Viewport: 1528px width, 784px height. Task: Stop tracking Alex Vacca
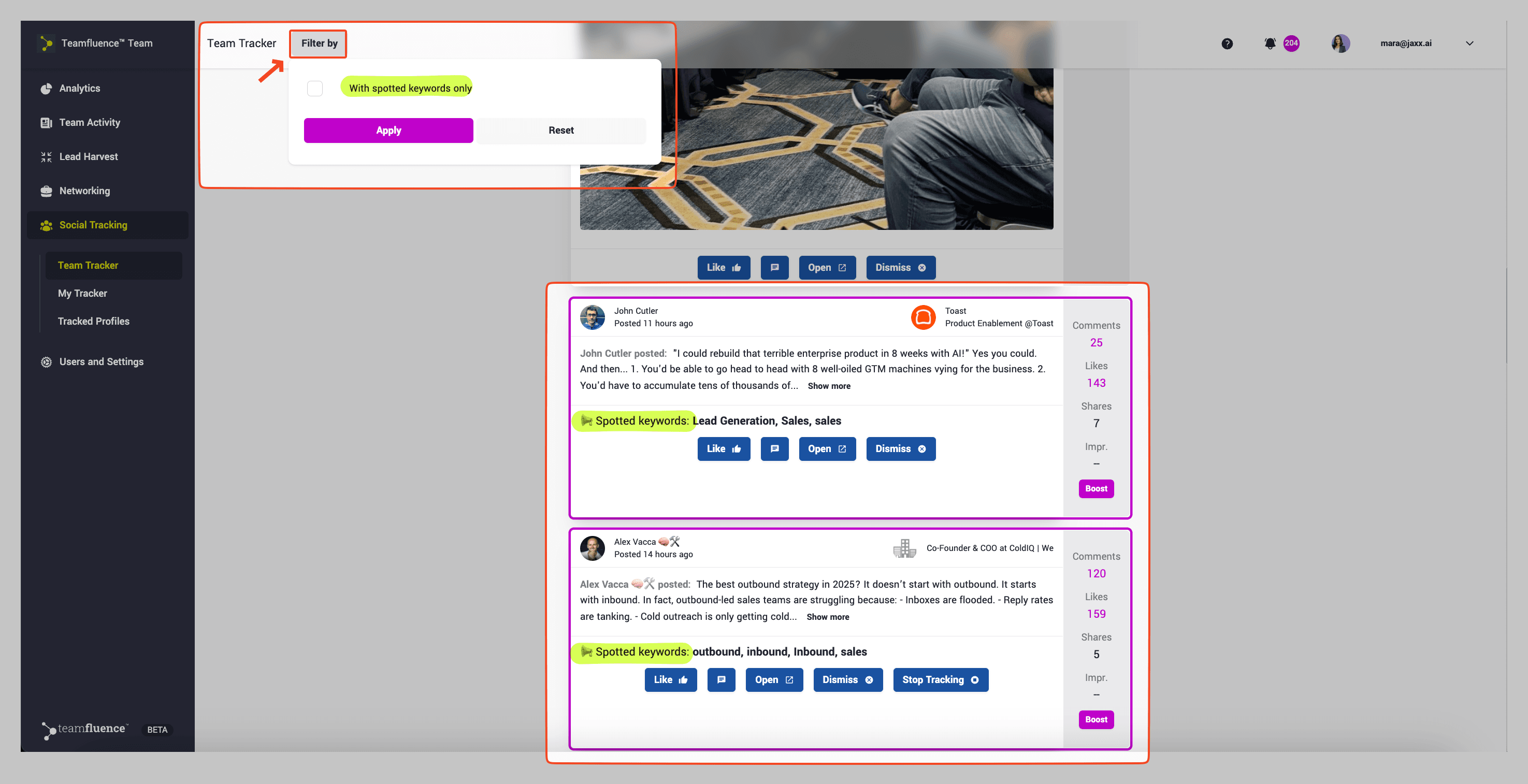coord(940,679)
